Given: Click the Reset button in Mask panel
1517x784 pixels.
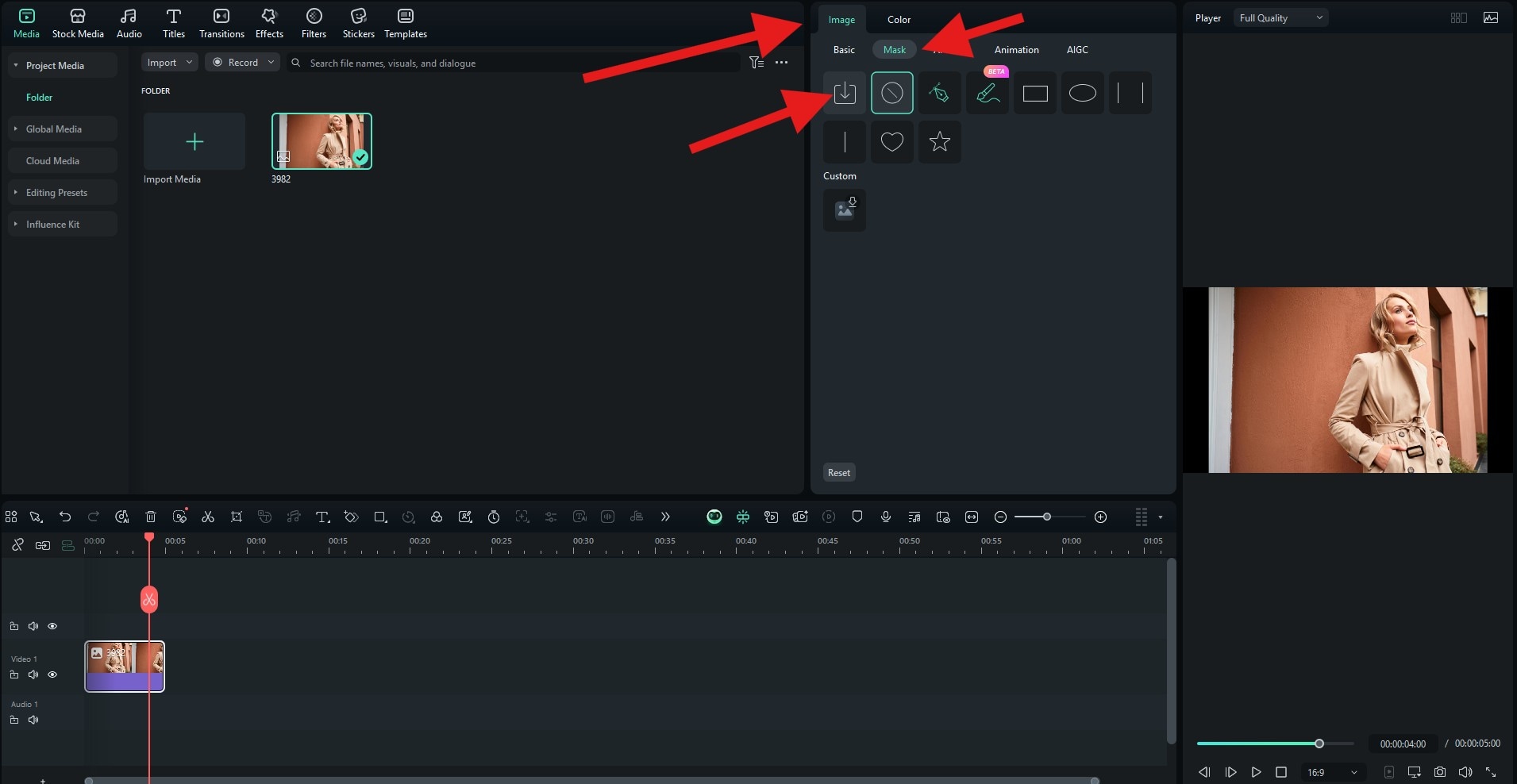Looking at the screenshot, I should pyautogui.click(x=839, y=473).
